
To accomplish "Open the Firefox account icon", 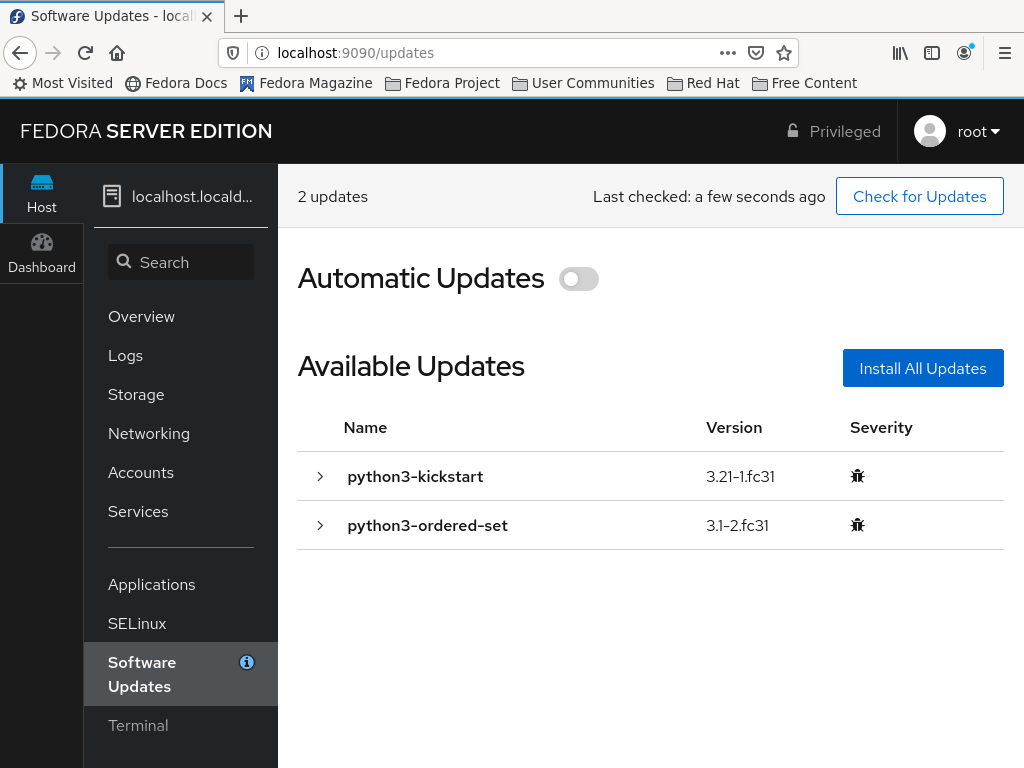I will (x=965, y=53).
